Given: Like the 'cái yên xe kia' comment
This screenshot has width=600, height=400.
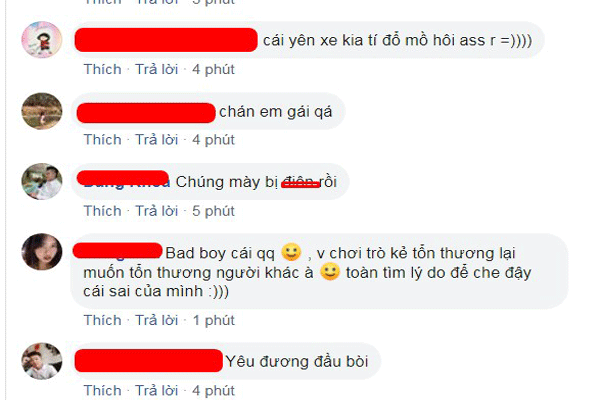Looking at the screenshot, I should [103, 69].
